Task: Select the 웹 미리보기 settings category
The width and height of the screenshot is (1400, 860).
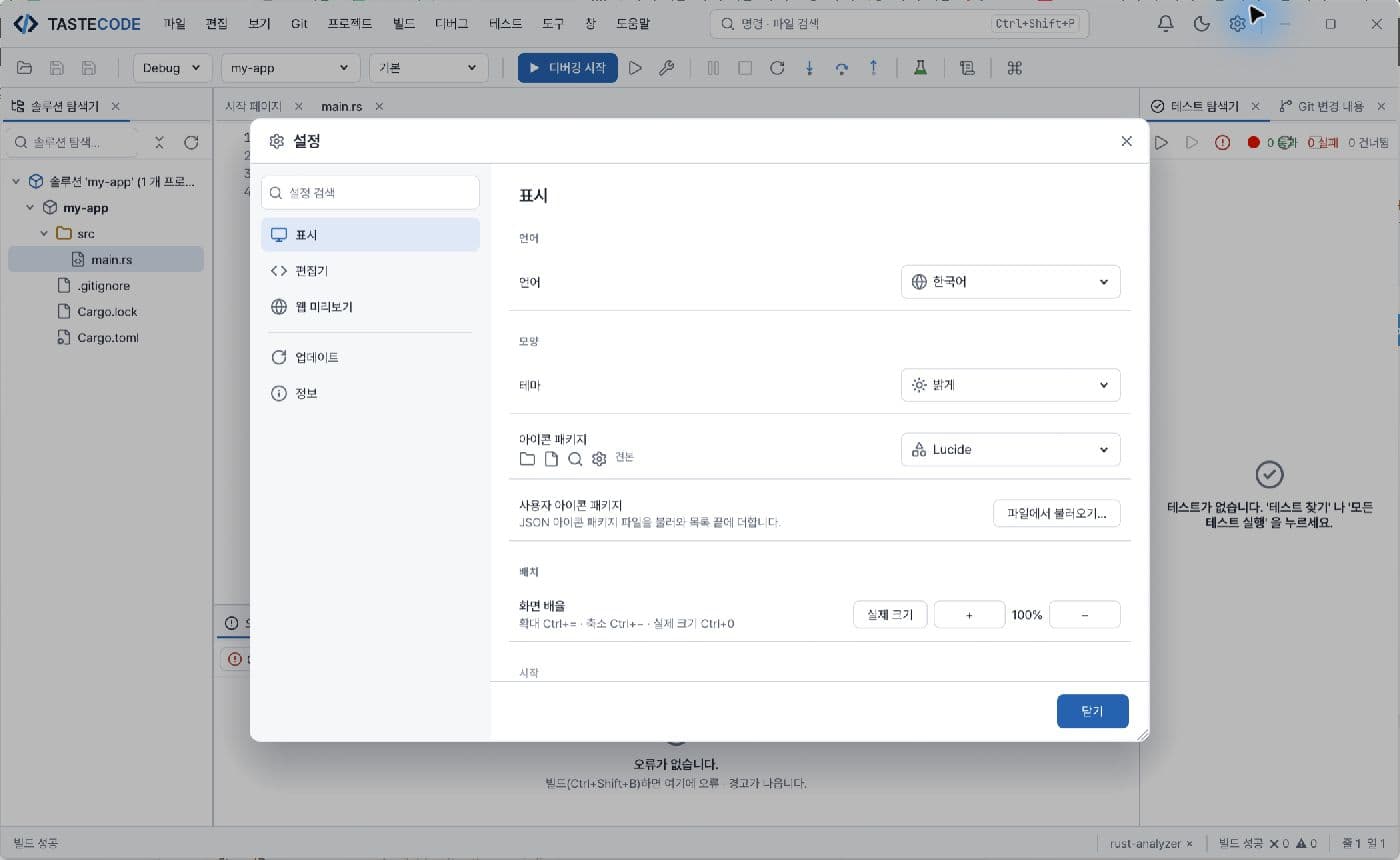Action: tap(370, 307)
